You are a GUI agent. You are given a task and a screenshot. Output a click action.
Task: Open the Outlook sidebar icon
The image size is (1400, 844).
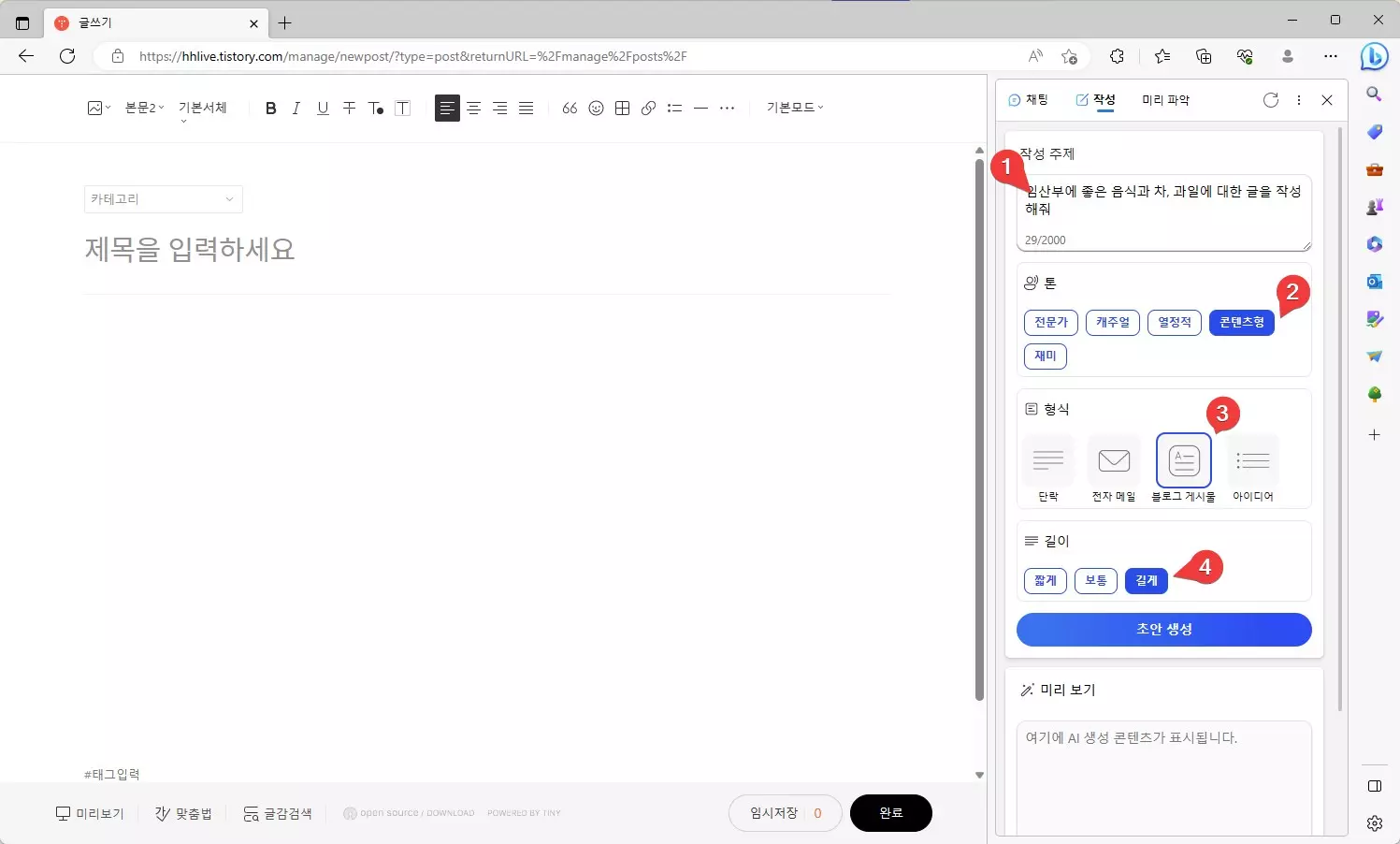[1374, 281]
